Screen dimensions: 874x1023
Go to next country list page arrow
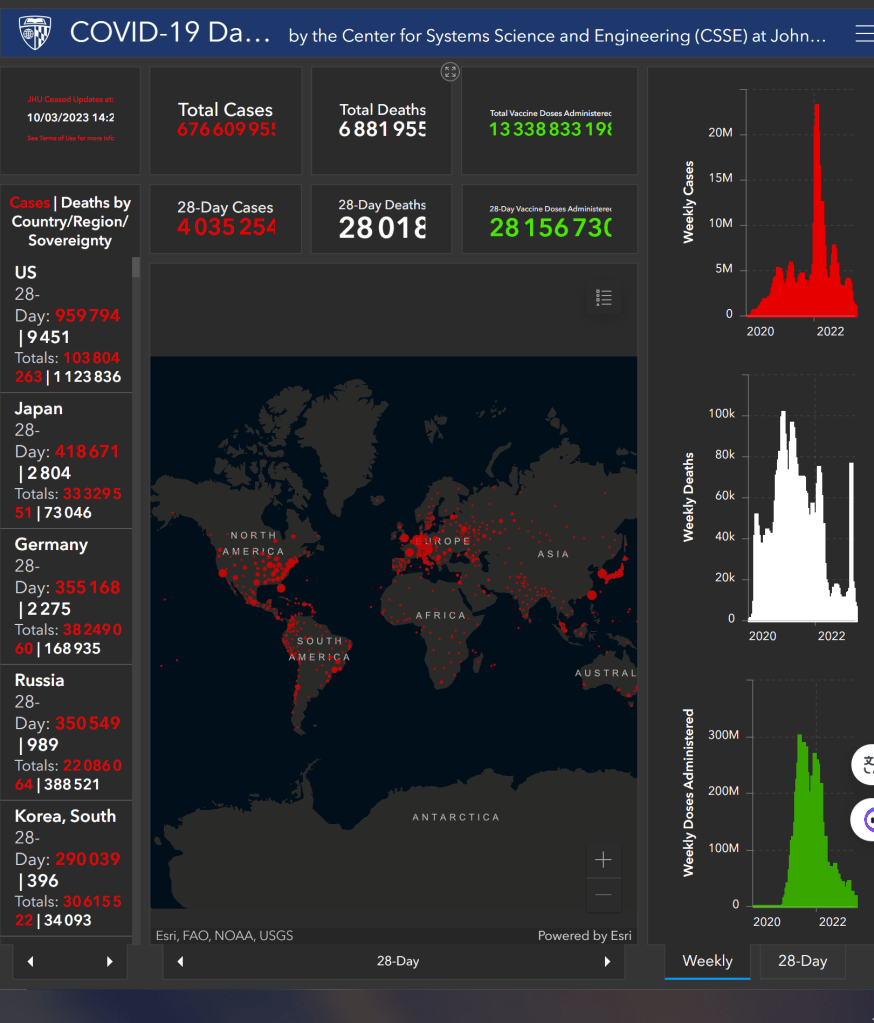[109, 962]
